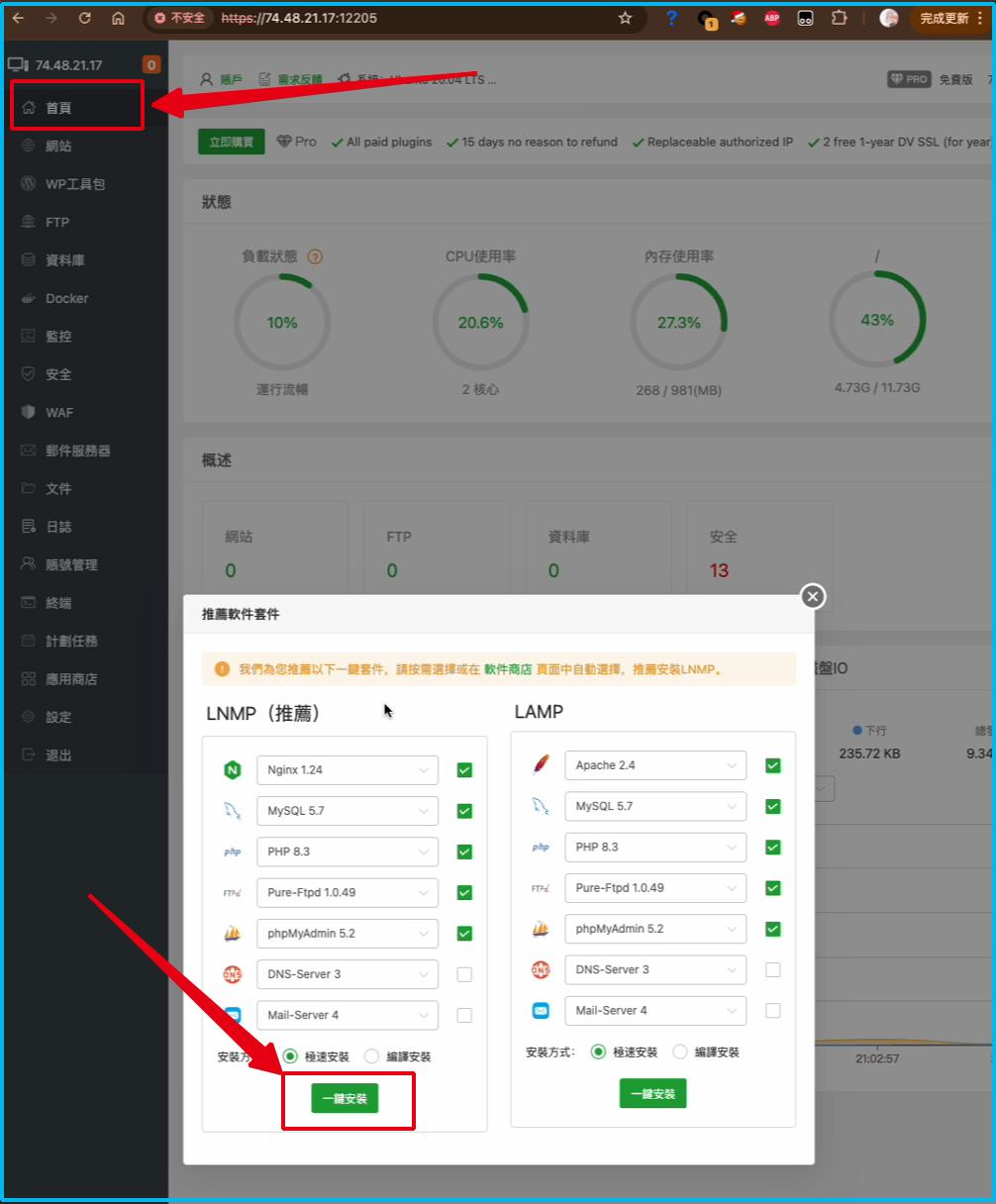This screenshot has height=1204, width=996.
Task: Open LAMP PHP 8.3 version dropdown
Action: (655, 848)
